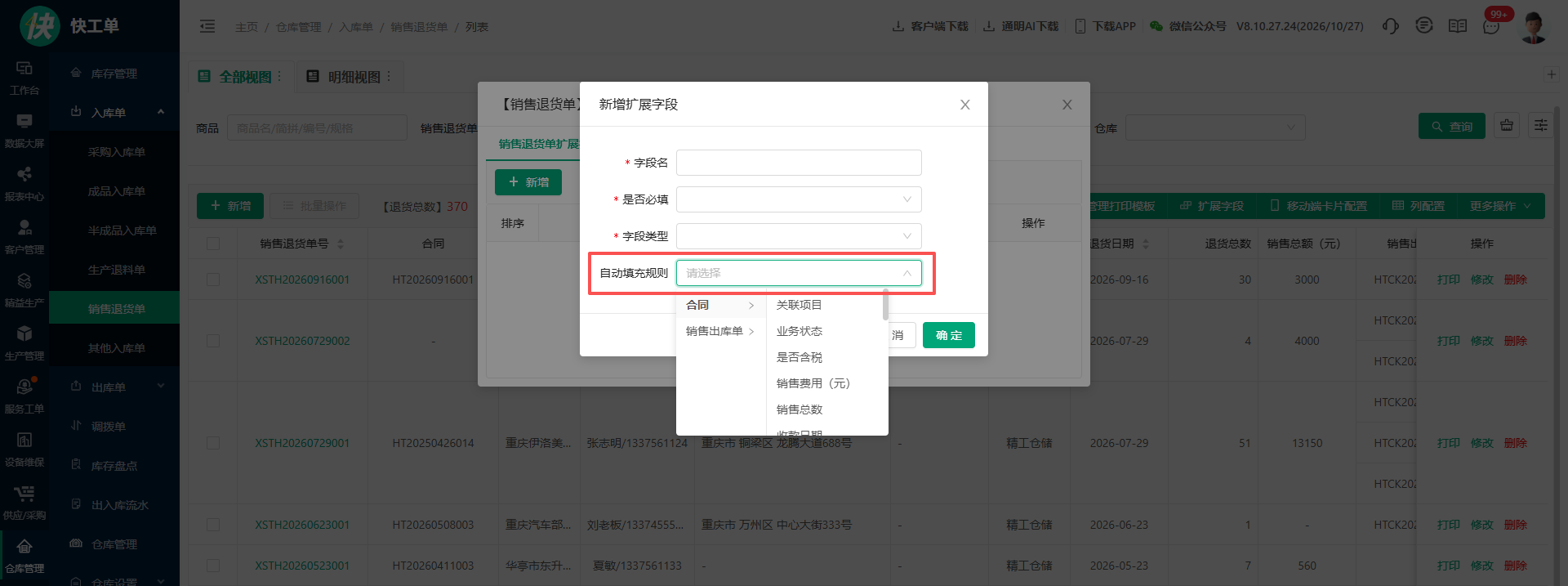
Task: Sort by 销售退货单号 column
Action: 341,244
